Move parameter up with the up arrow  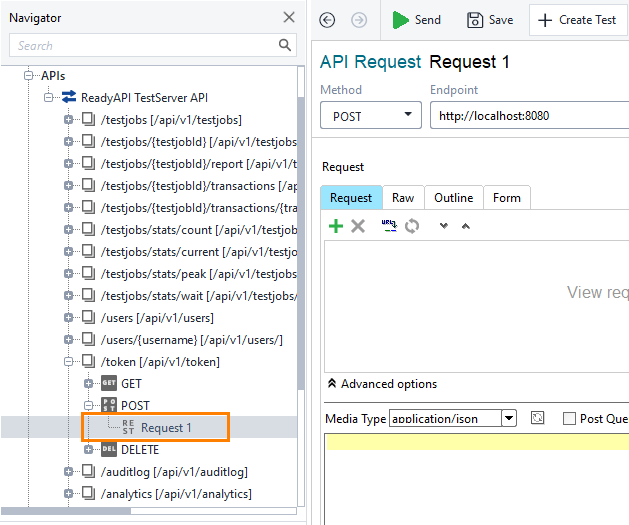(x=465, y=226)
